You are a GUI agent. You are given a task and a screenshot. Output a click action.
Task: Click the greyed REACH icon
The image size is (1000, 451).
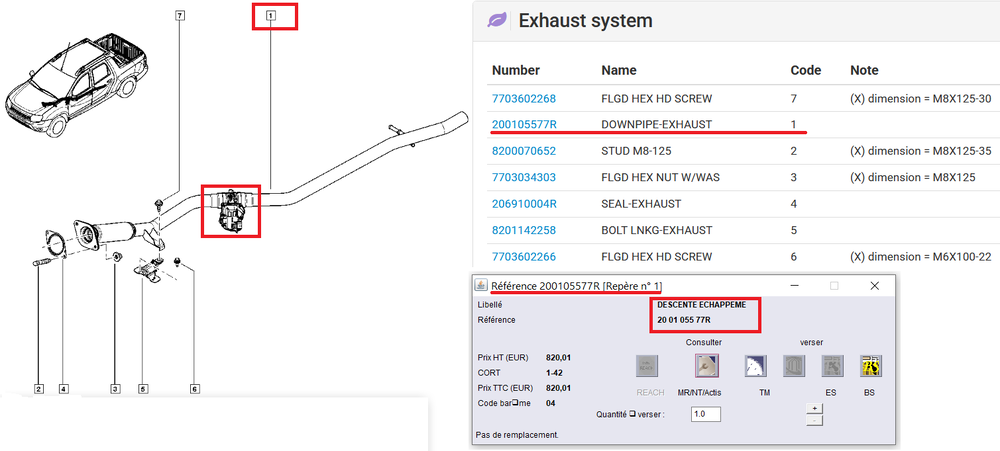(649, 367)
